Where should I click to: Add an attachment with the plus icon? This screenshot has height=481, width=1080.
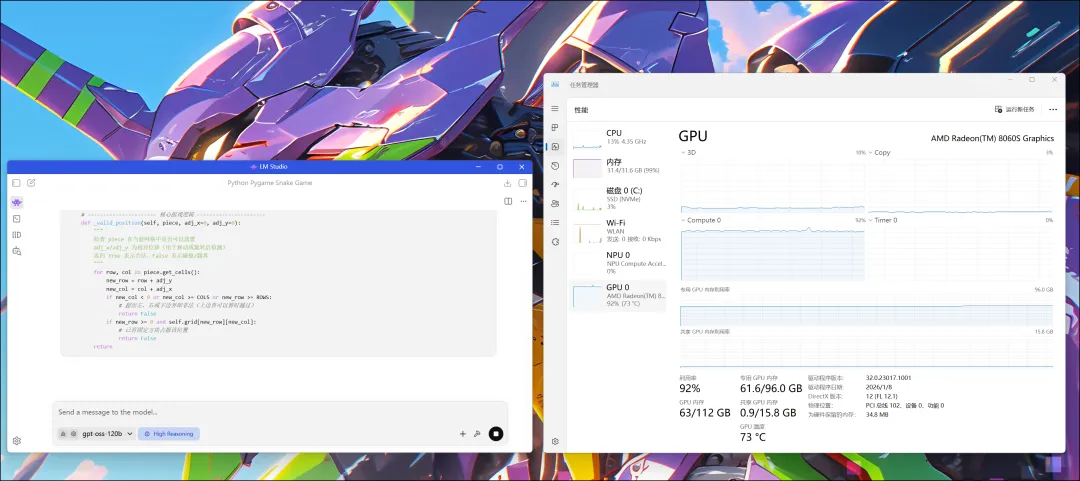click(463, 433)
